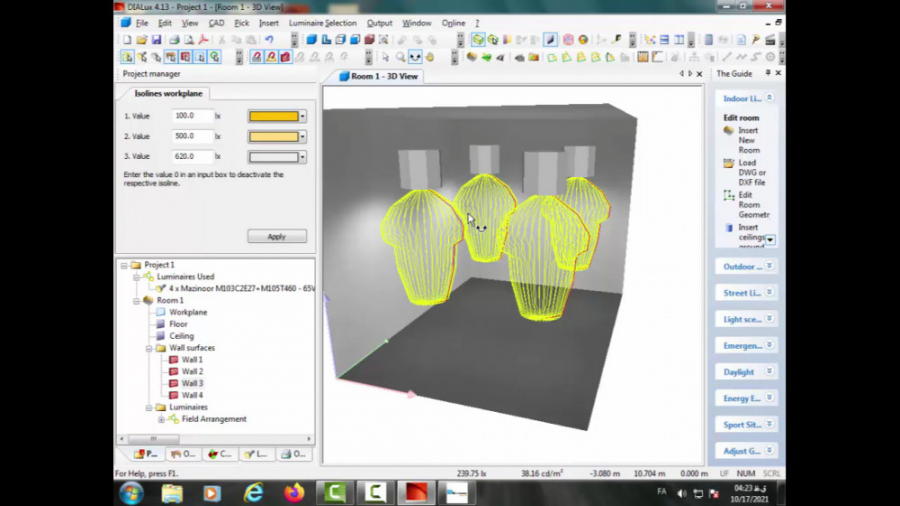900x506 pixels.
Task: Toggle the pin on The Guide panel
Action: (x=768, y=74)
